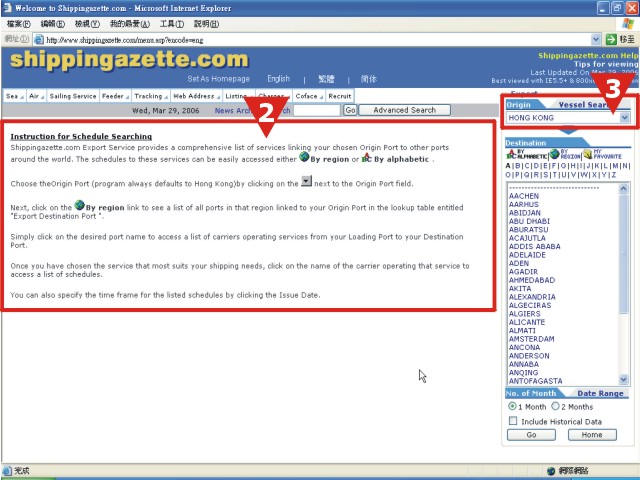The height and width of the screenshot is (480, 640).
Task: Open the 編輯(E) Edit menu
Action: pyautogui.click(x=53, y=24)
